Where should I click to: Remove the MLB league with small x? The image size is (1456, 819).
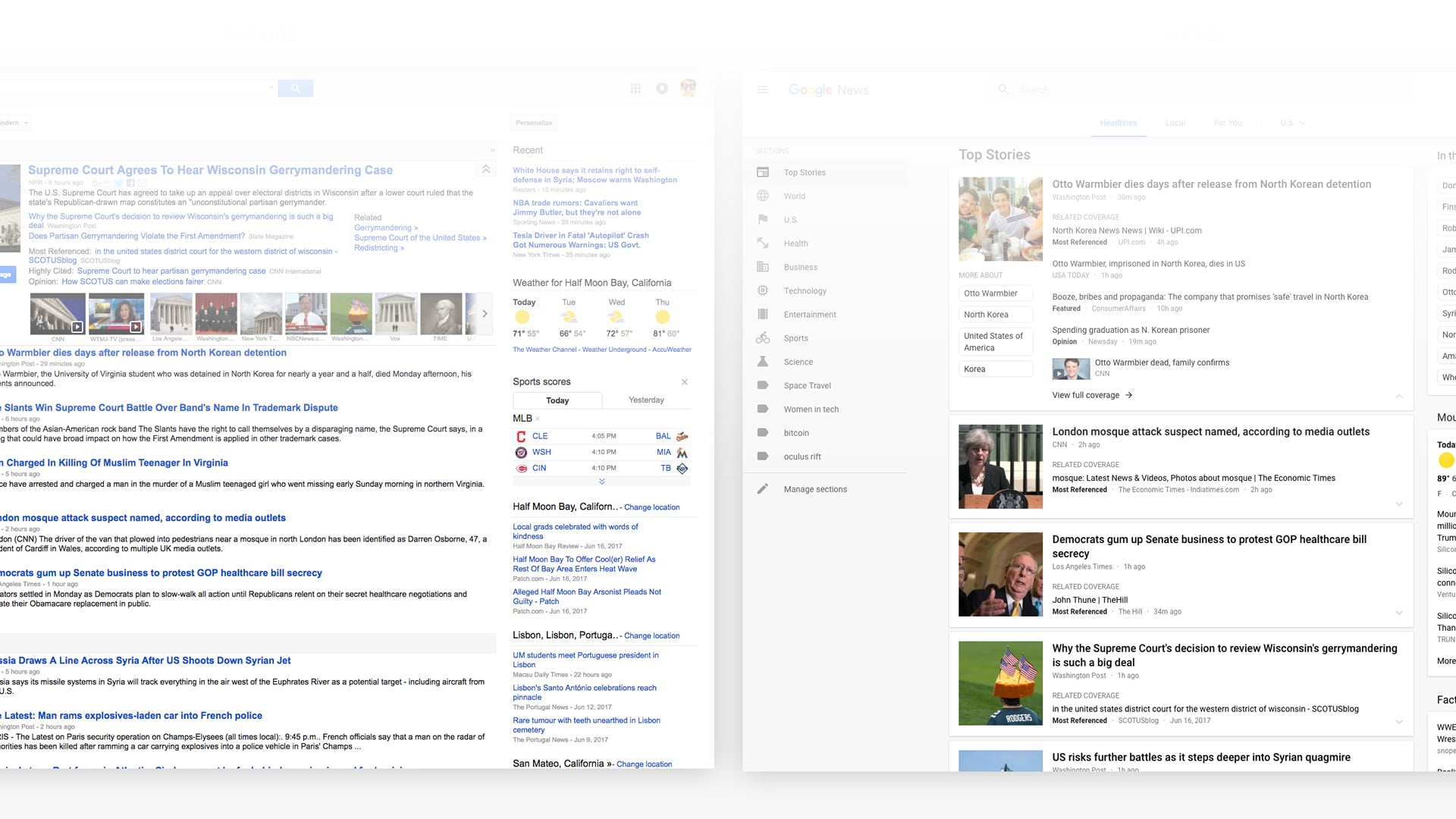pyautogui.click(x=538, y=419)
